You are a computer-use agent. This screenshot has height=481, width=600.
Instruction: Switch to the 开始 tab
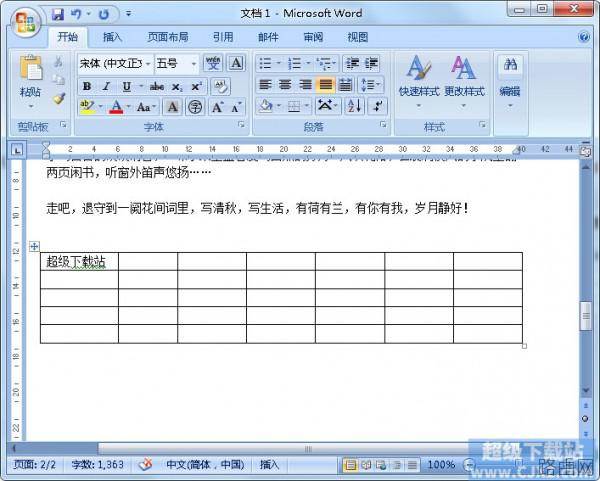pos(68,37)
